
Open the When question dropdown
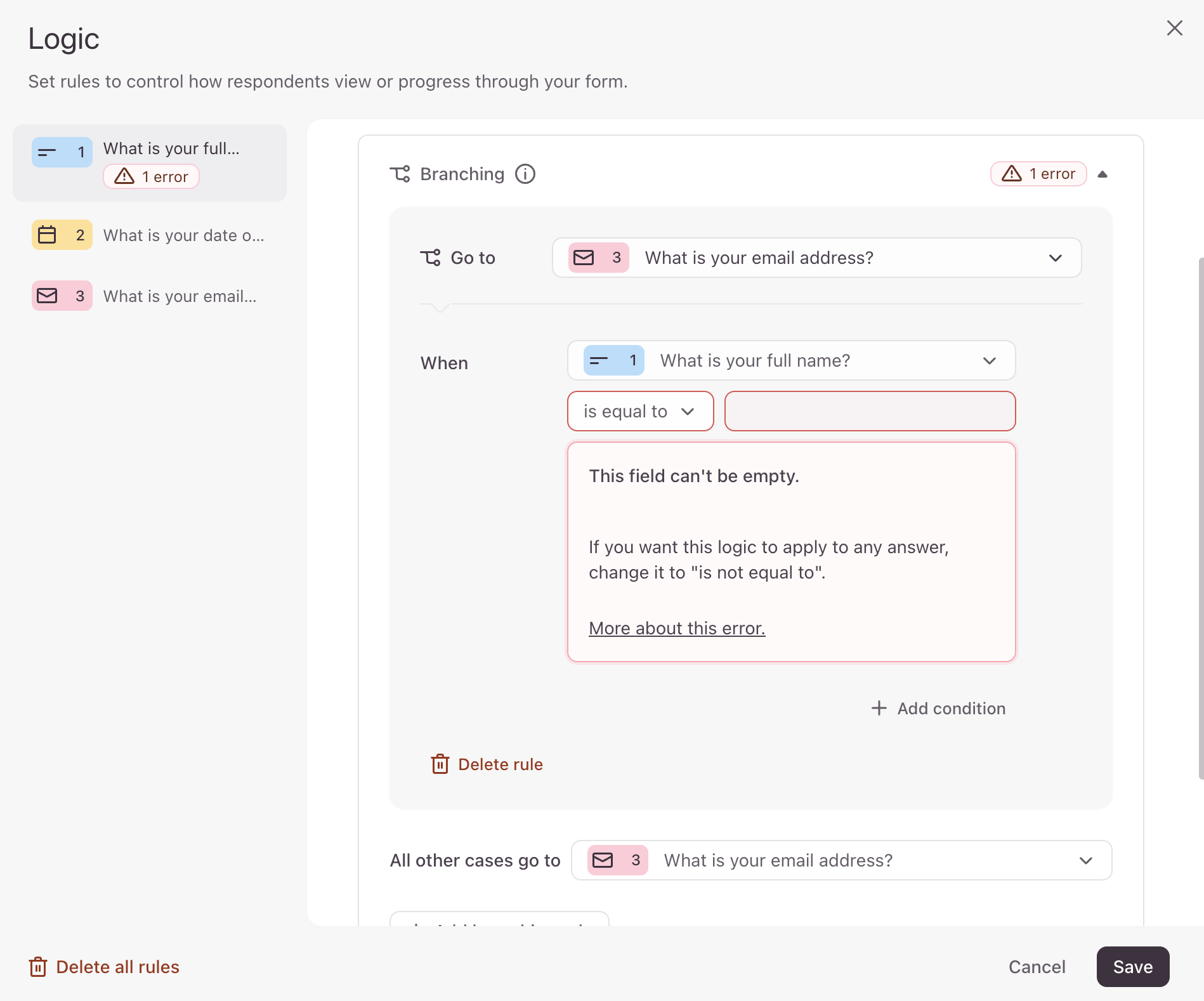pos(792,360)
